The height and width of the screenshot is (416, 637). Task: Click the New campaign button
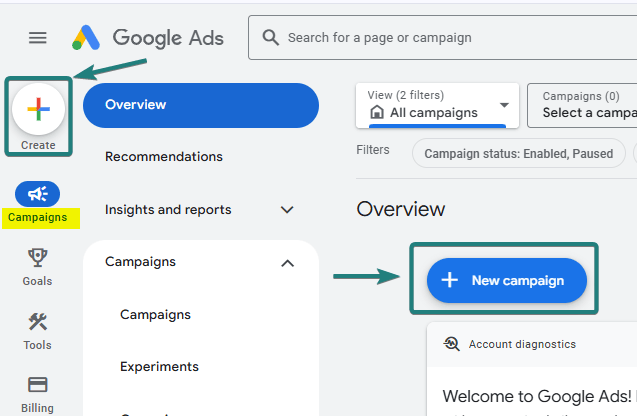[507, 280]
